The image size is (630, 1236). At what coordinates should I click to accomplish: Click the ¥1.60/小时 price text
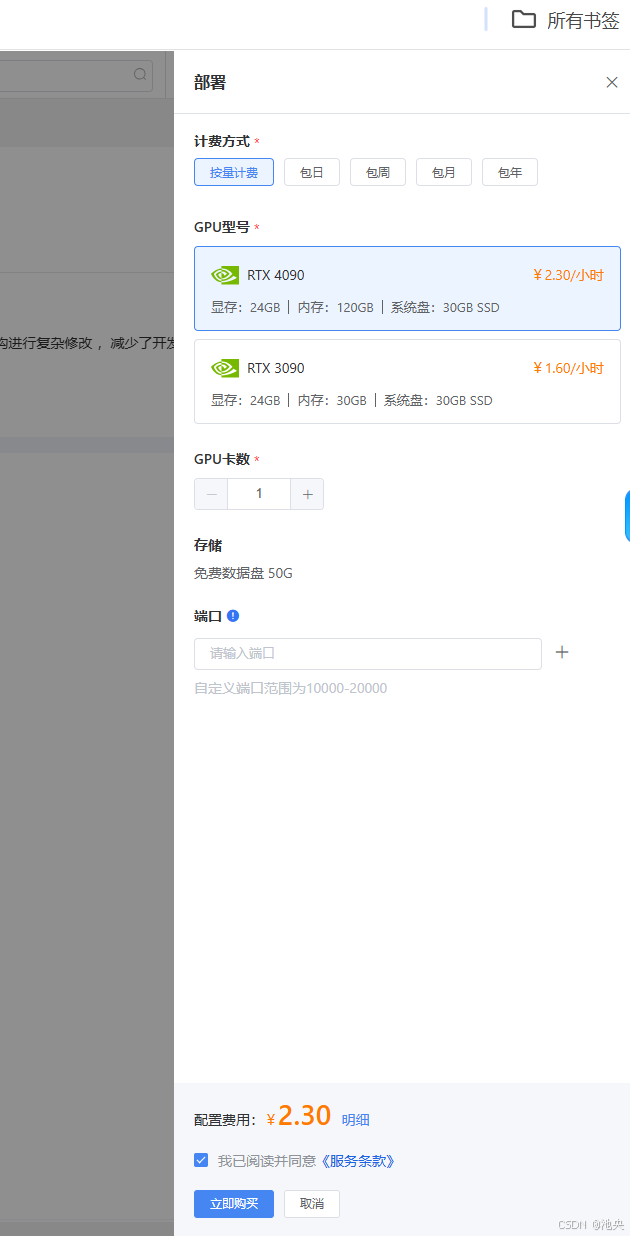pos(568,368)
